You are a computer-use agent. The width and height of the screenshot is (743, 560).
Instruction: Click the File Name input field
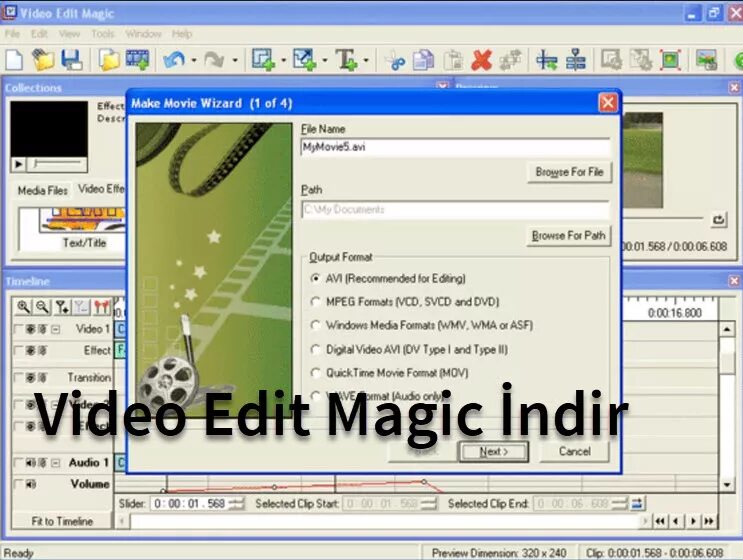[x=455, y=147]
